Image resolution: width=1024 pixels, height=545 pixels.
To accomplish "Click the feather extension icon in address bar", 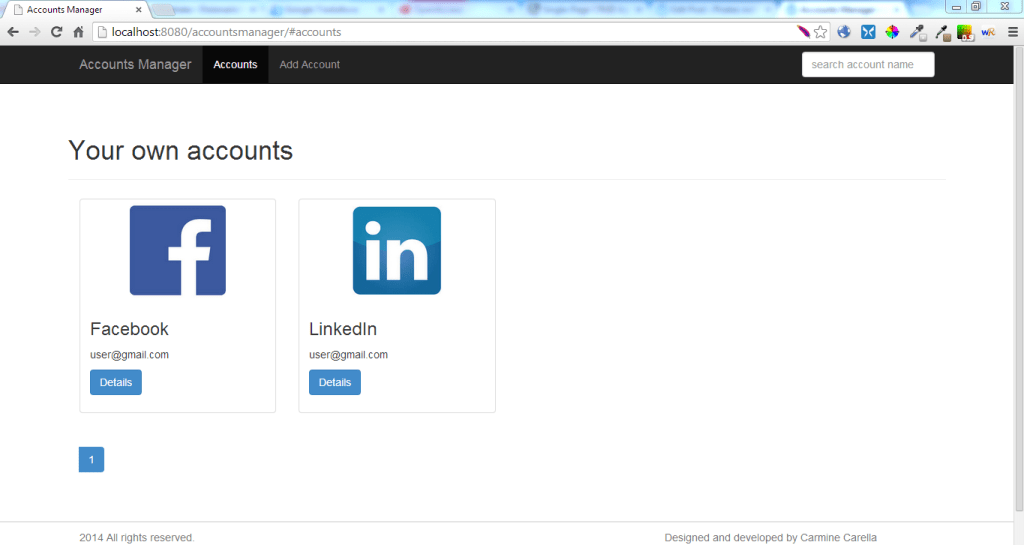I will (803, 32).
